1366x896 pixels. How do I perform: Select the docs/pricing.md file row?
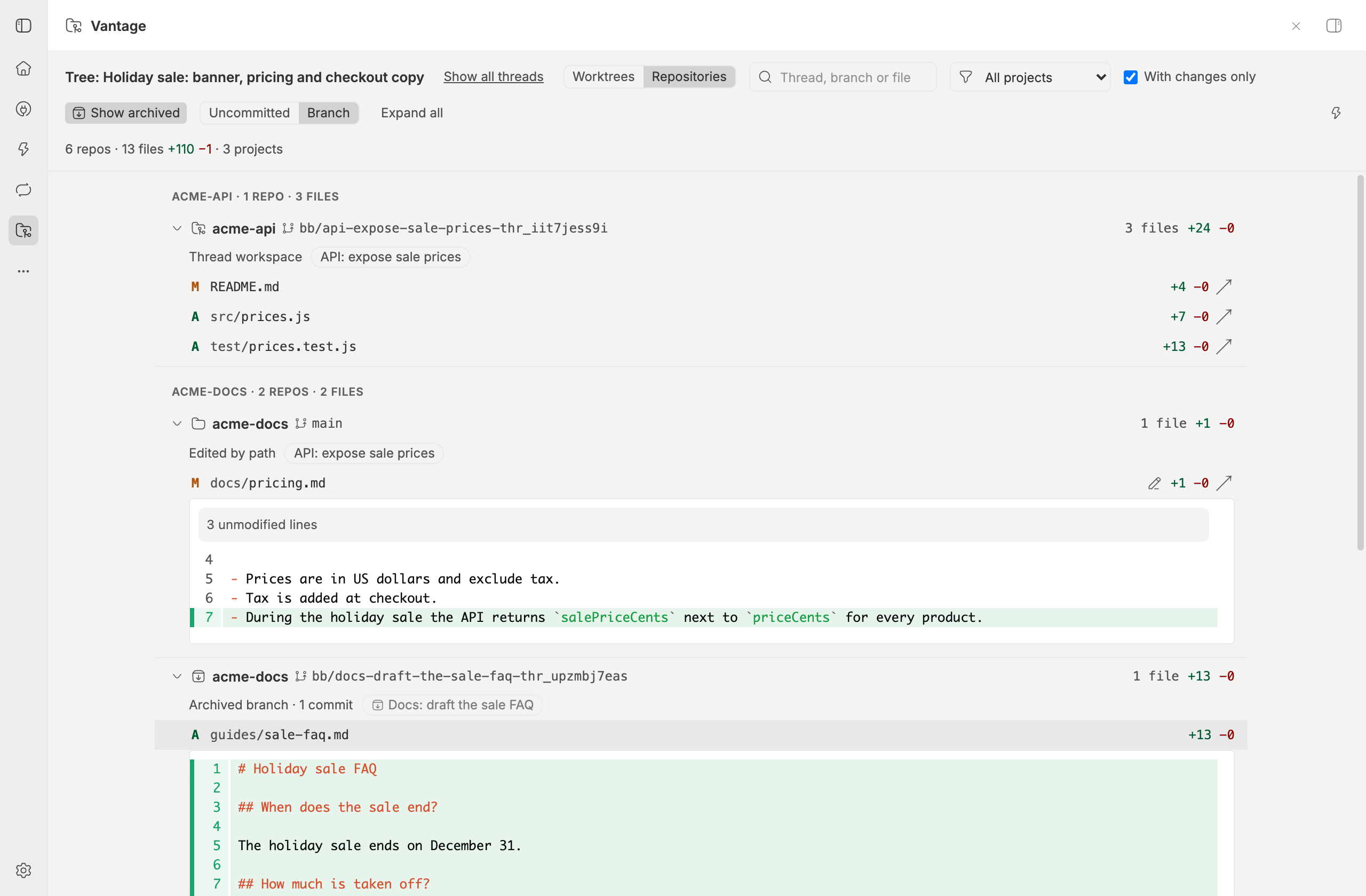tap(701, 483)
